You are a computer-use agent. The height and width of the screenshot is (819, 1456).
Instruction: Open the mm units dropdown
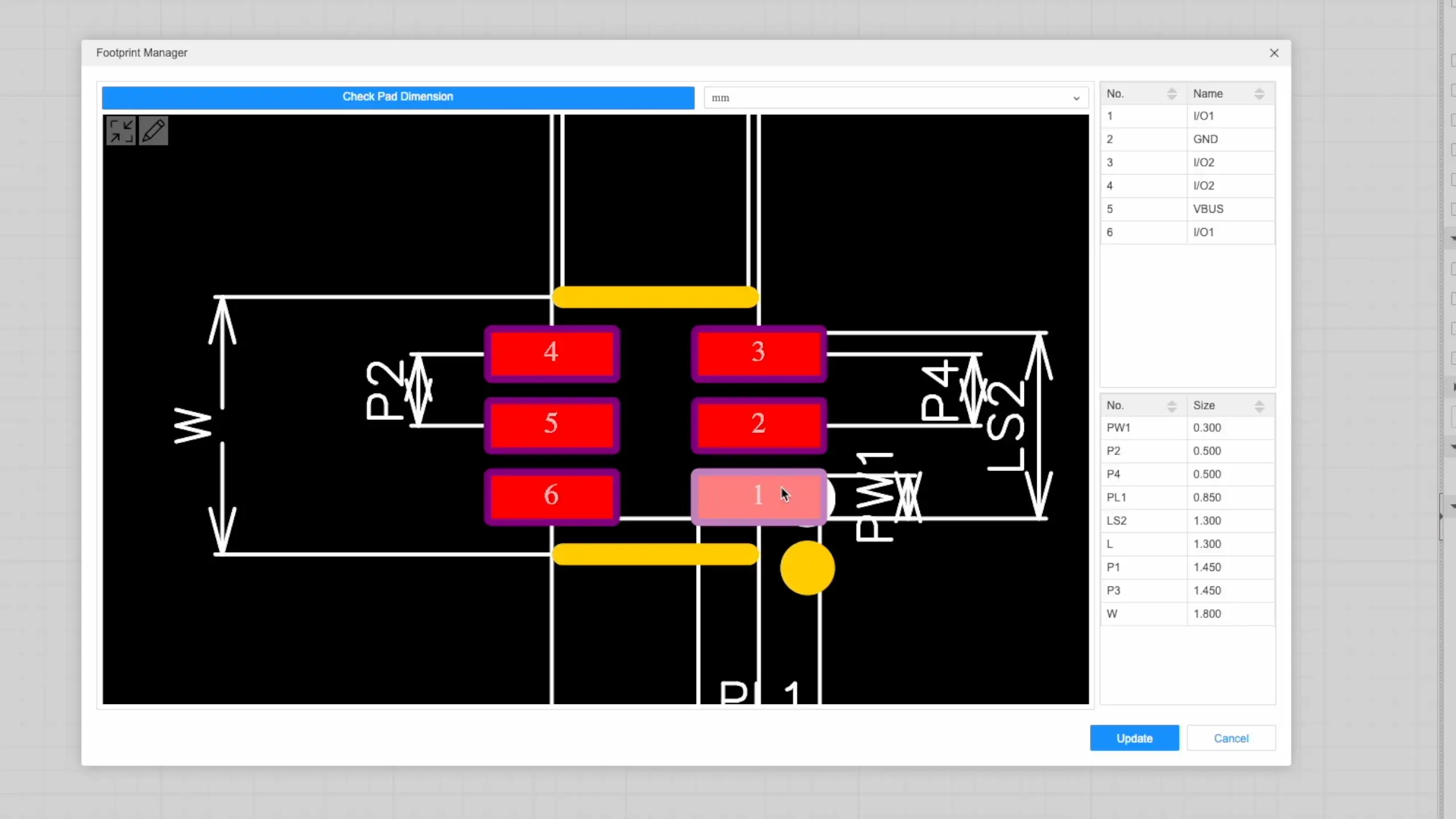pos(896,98)
